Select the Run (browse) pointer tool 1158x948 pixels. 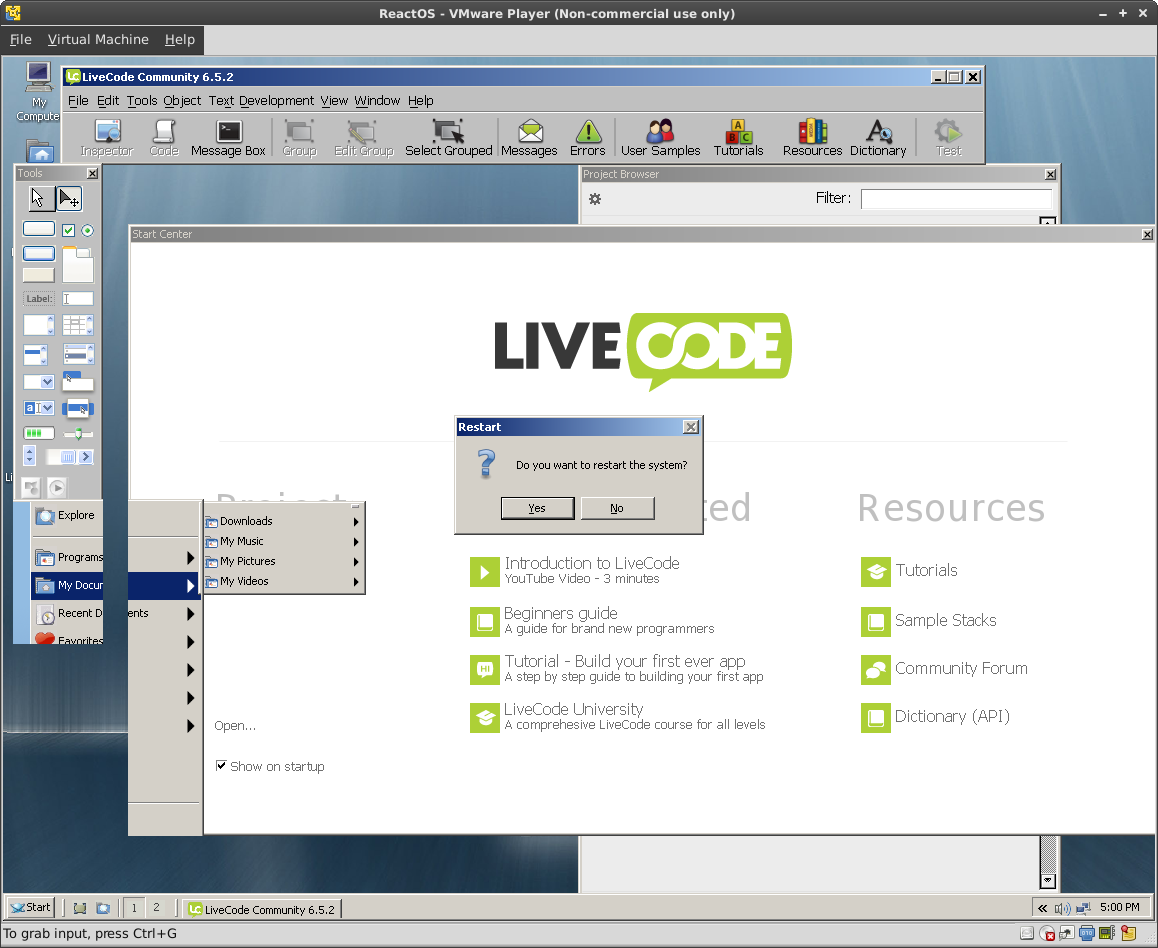tap(38, 198)
